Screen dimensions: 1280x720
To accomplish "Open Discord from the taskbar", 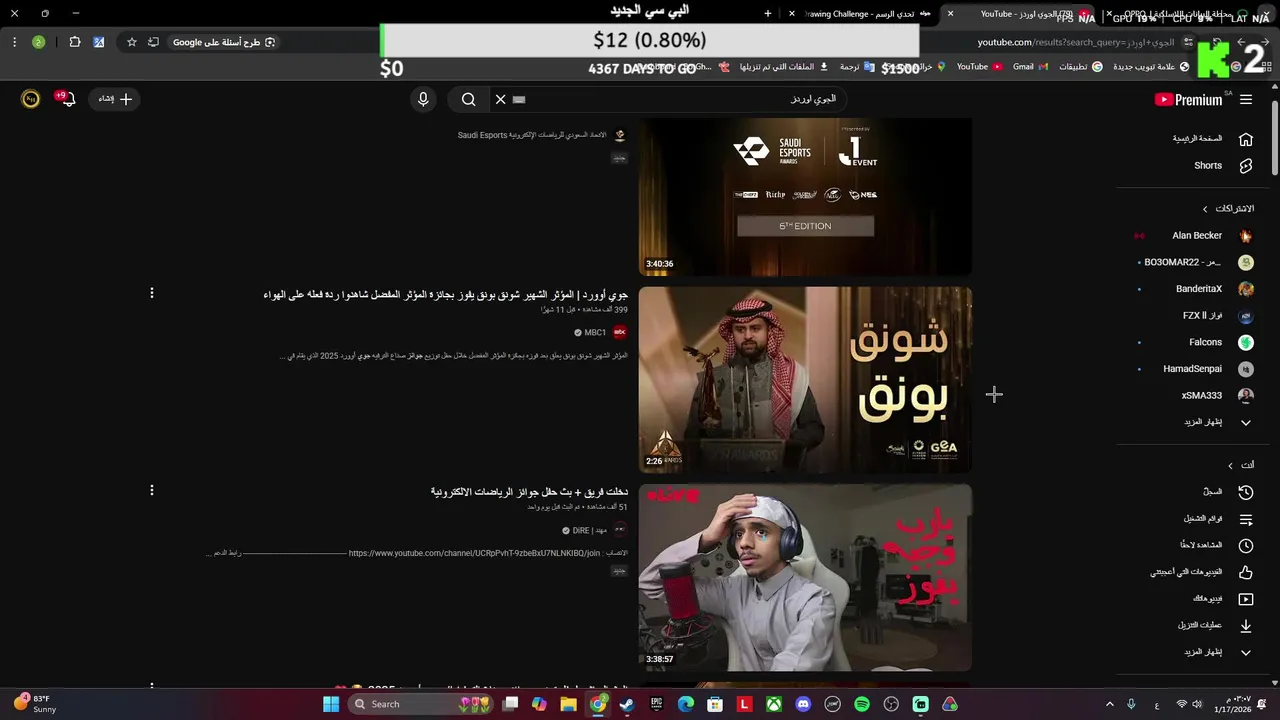I will [803, 704].
